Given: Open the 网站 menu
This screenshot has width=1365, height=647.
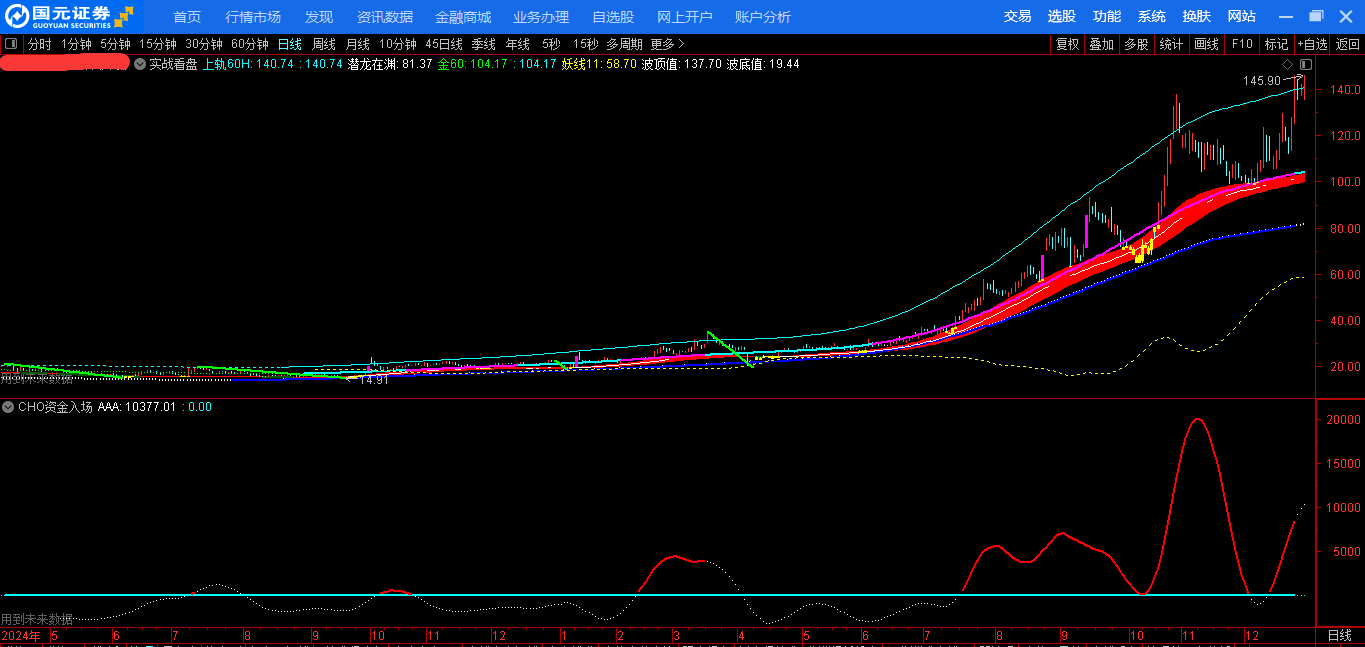Looking at the screenshot, I should tap(1242, 17).
